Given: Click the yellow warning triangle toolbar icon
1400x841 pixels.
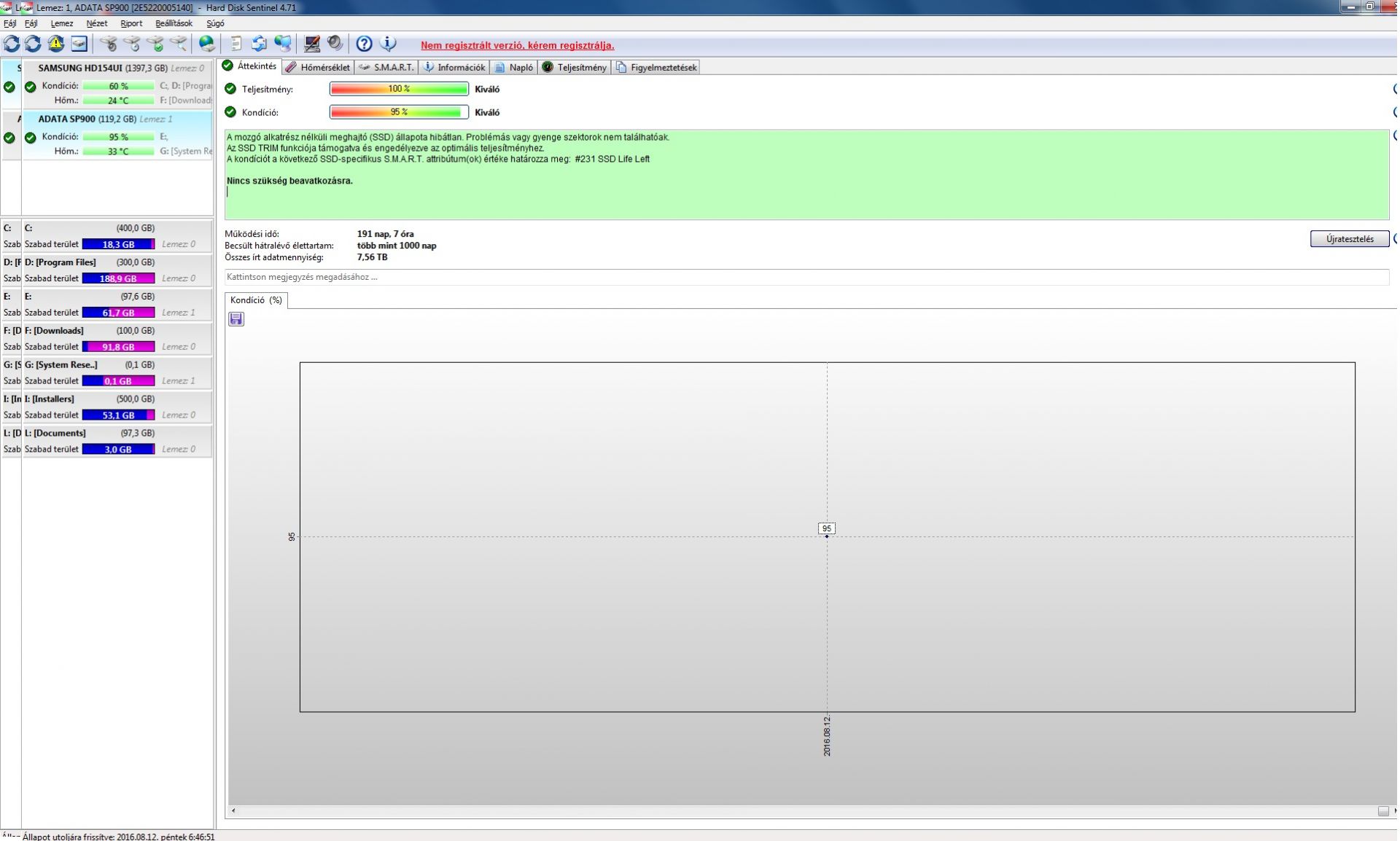Looking at the screenshot, I should point(56,44).
